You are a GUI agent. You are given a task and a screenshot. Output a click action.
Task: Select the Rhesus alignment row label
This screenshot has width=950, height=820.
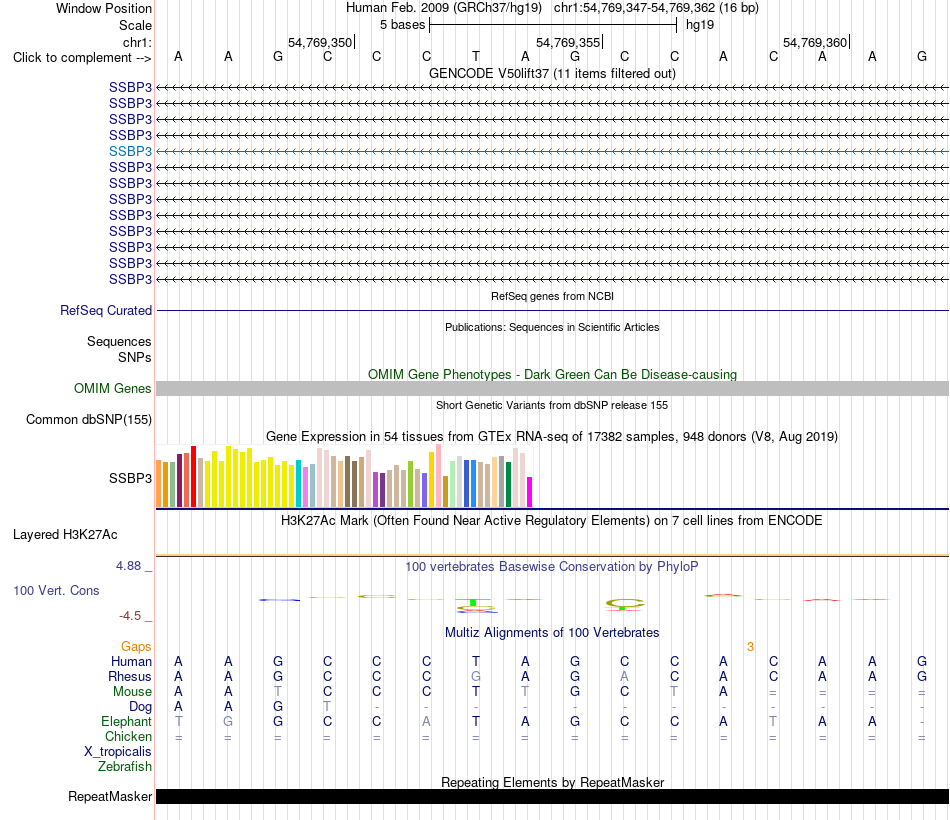coord(130,676)
